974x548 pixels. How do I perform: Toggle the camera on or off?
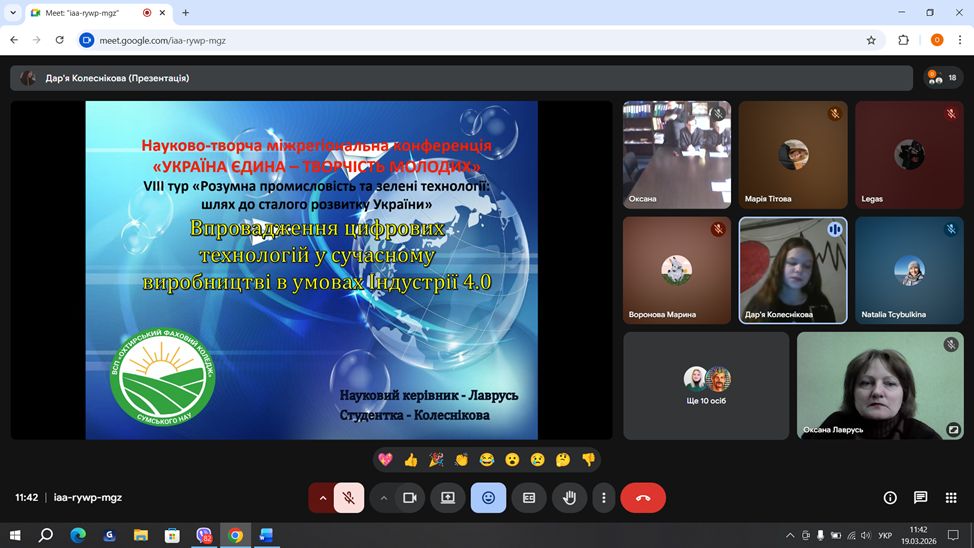409,497
